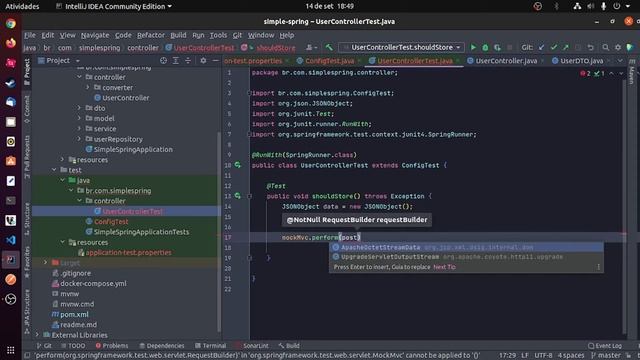Open Google Chrome from the dock
The width and height of the screenshot is (640, 360).
tap(11, 24)
